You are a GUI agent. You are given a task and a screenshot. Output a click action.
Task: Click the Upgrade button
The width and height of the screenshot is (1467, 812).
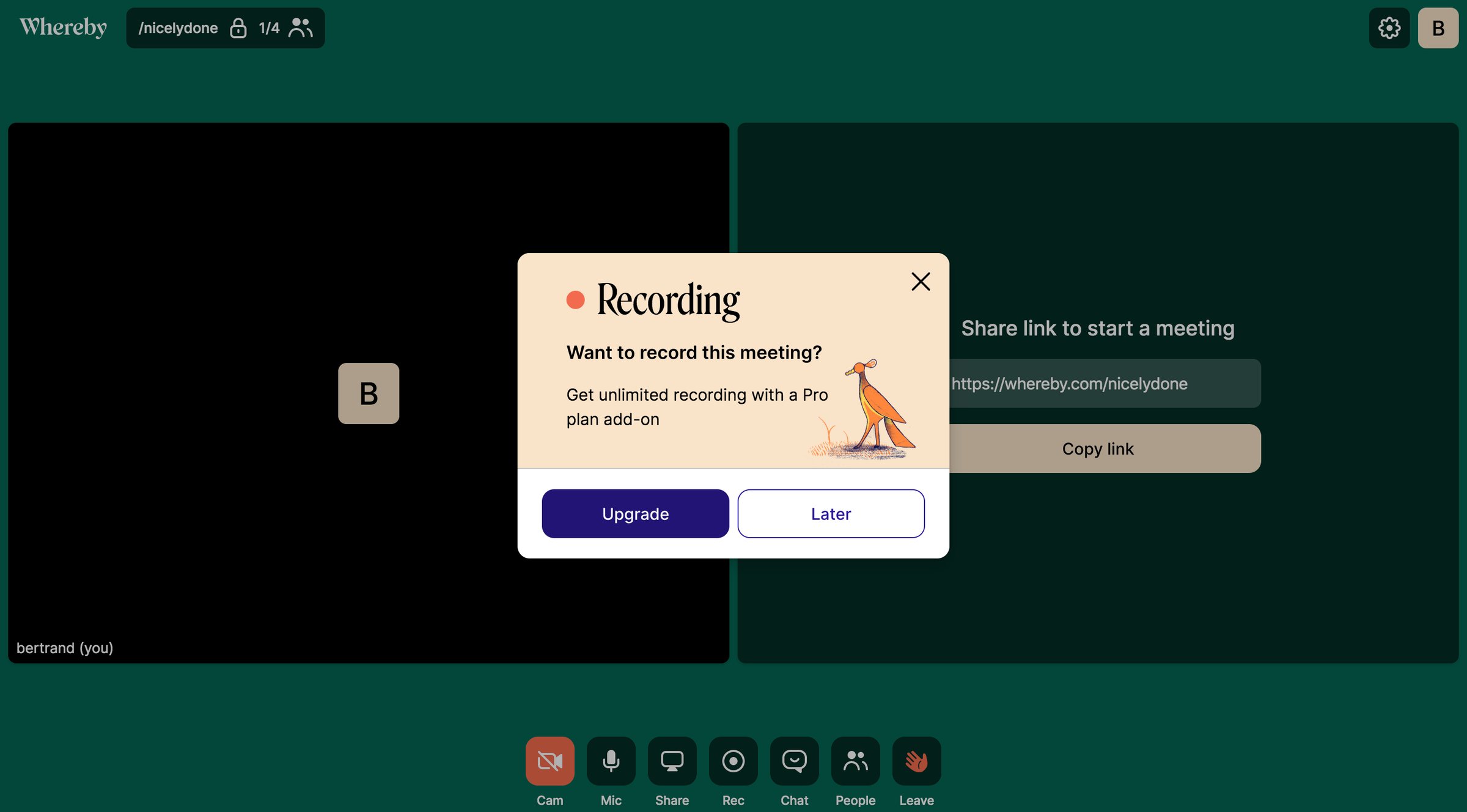(635, 514)
